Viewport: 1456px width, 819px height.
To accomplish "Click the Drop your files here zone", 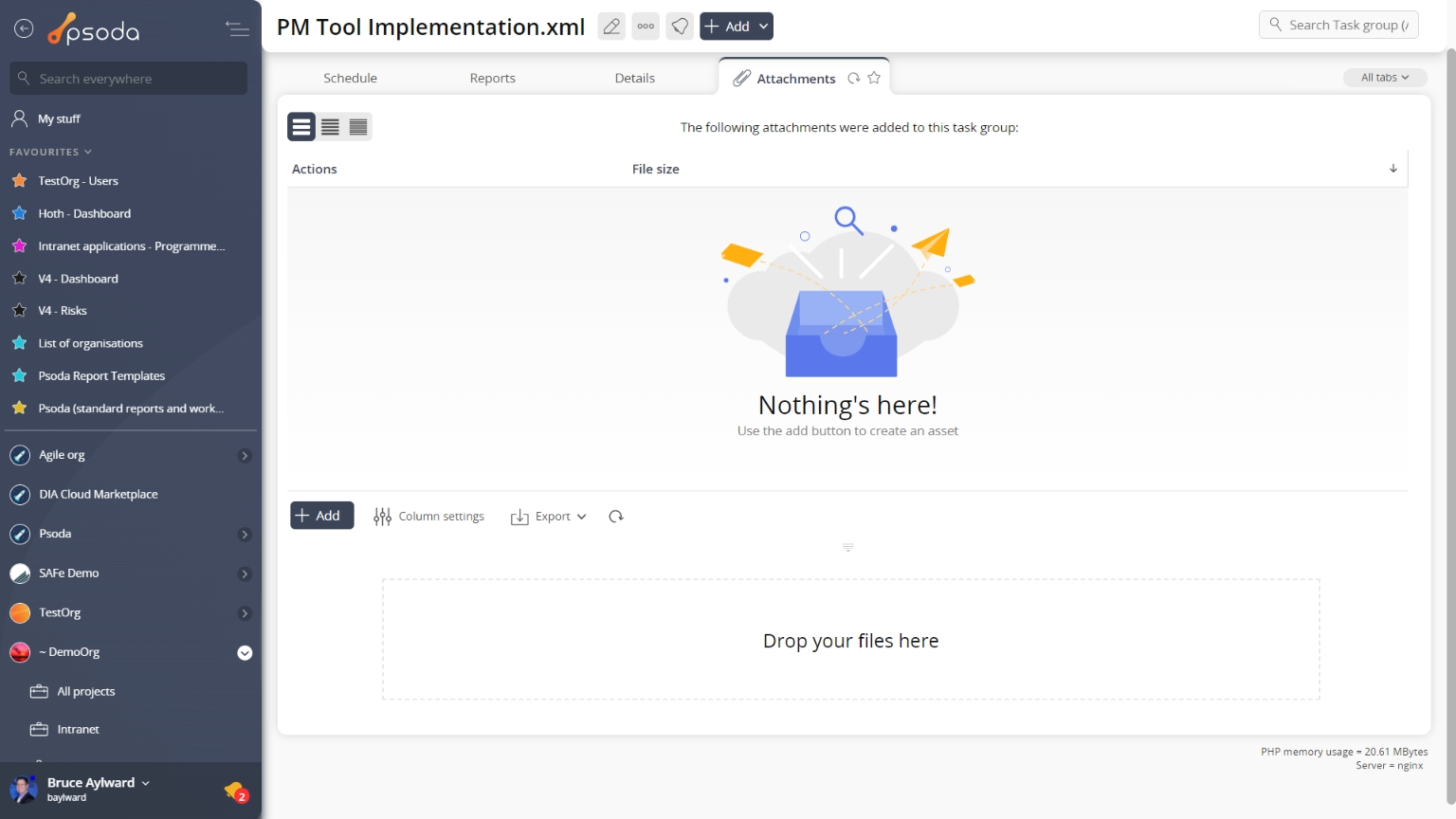I will click(x=850, y=640).
